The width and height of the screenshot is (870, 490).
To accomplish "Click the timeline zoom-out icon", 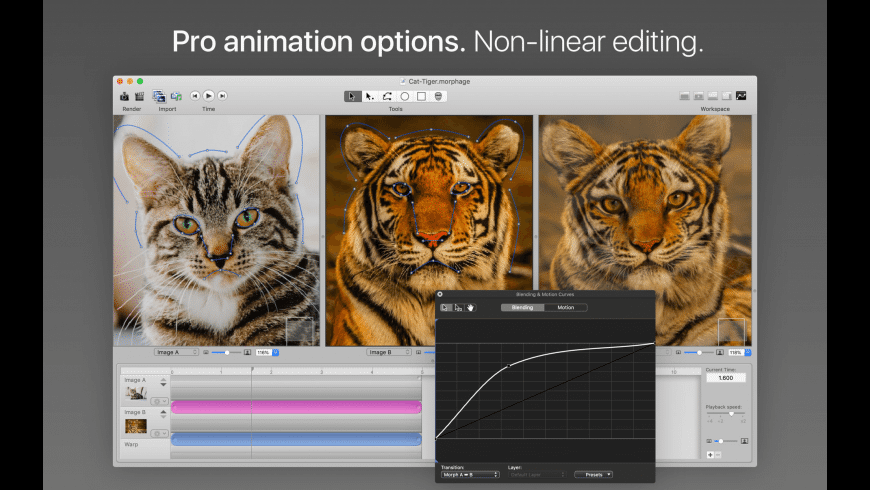I will pos(709,441).
